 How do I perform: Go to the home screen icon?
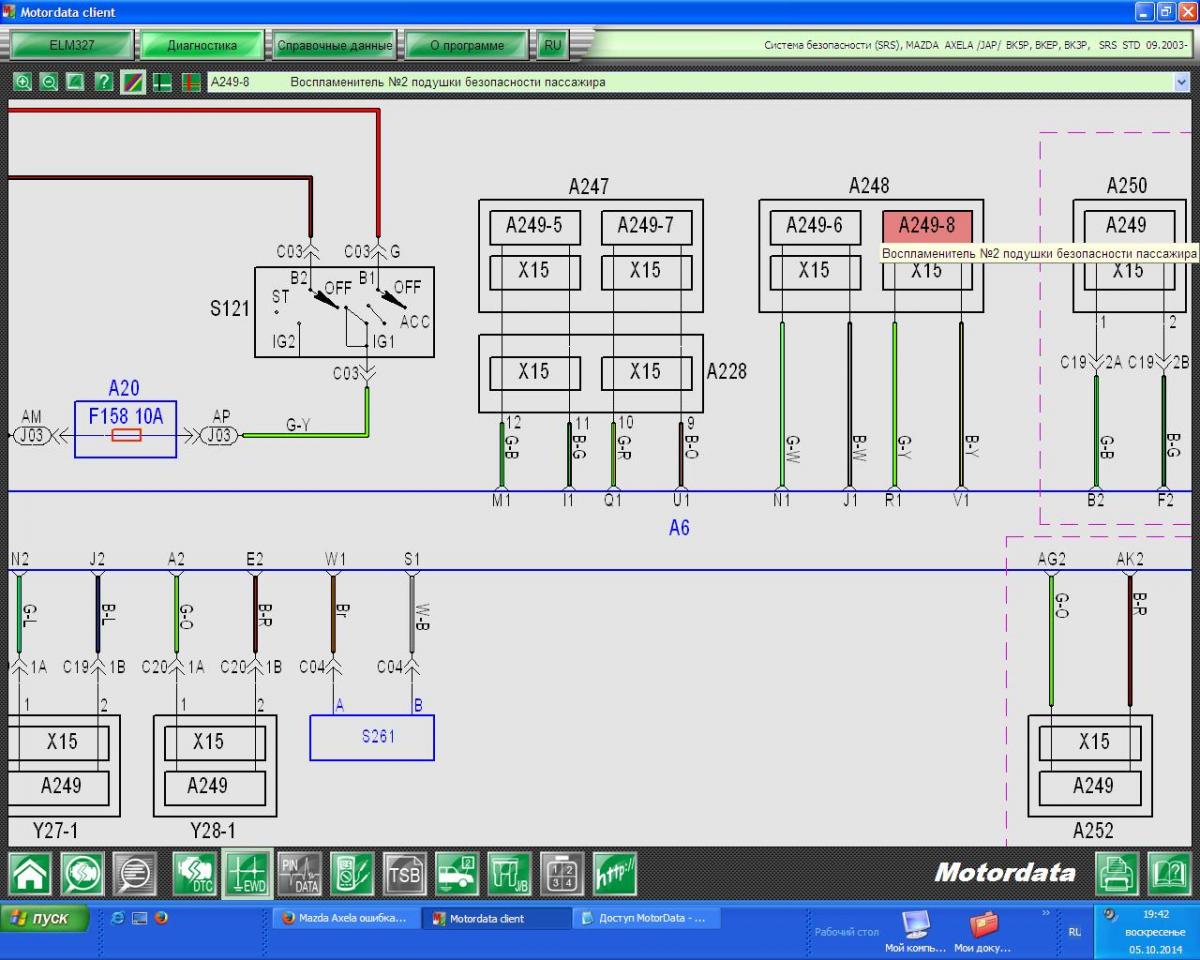coord(30,874)
